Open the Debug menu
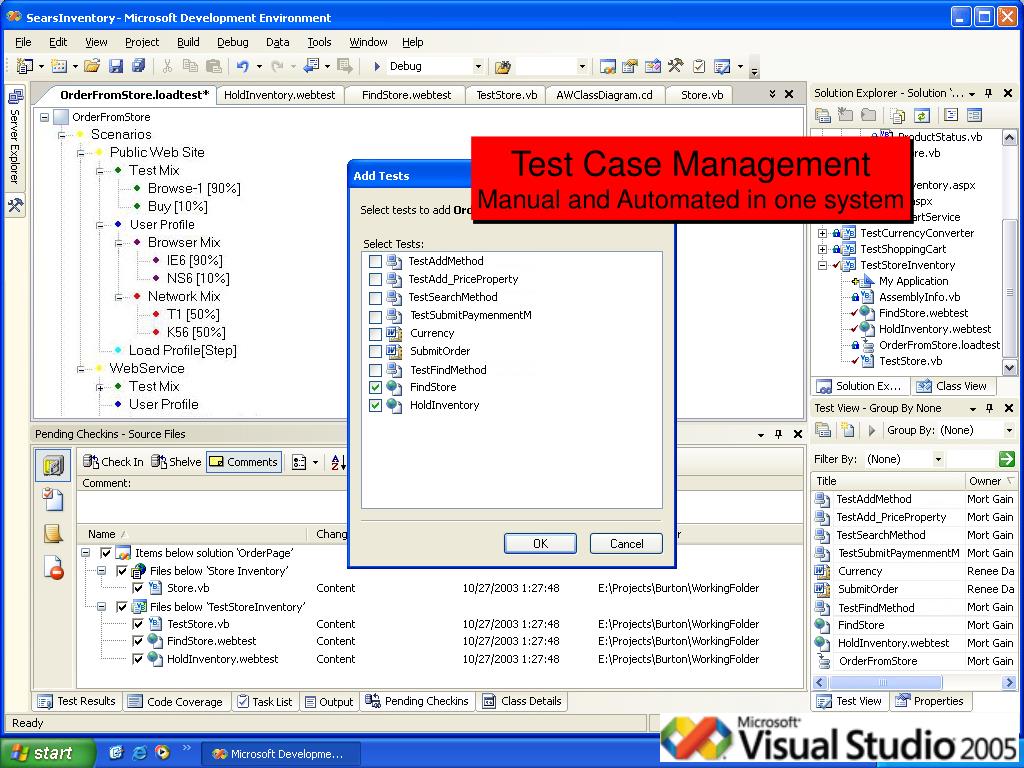Viewport: 1024px width, 768px height. [x=232, y=42]
